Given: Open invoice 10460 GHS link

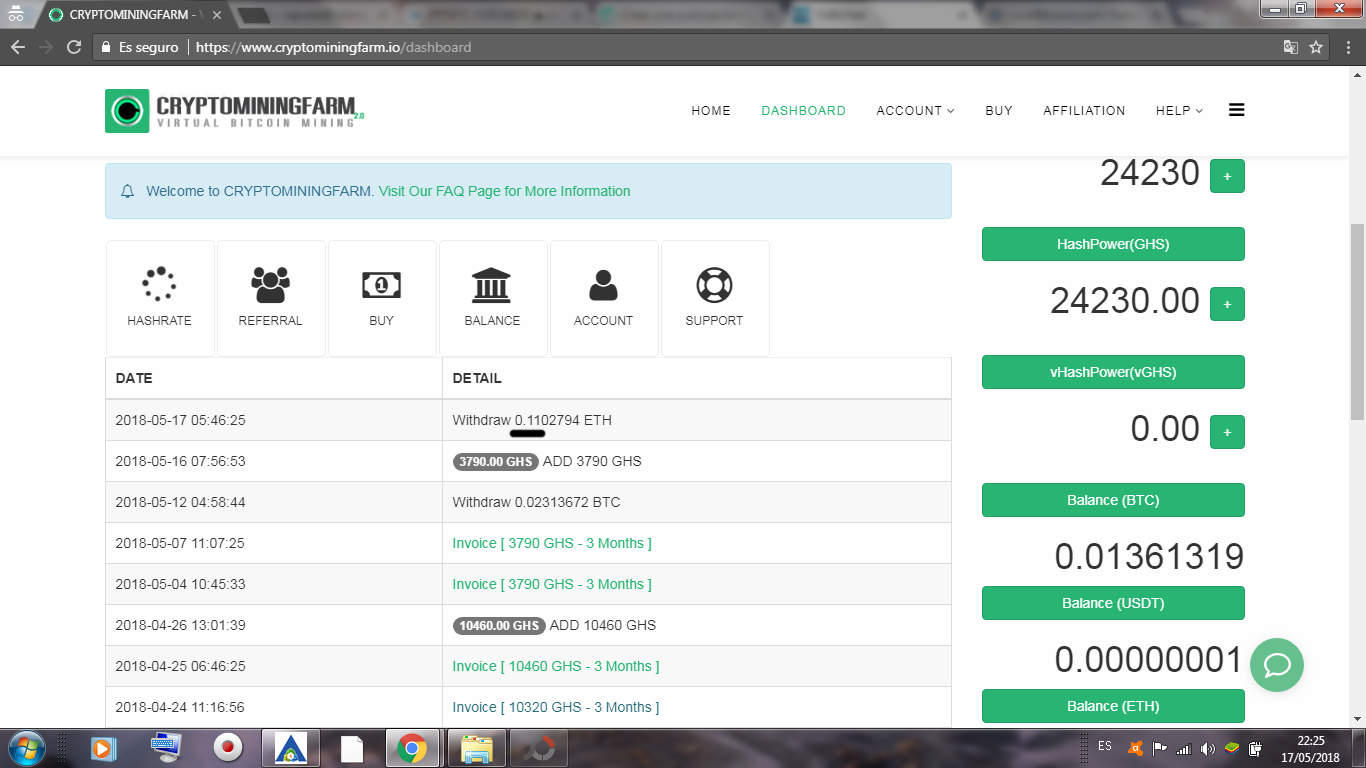Looking at the screenshot, I should click(x=556, y=666).
